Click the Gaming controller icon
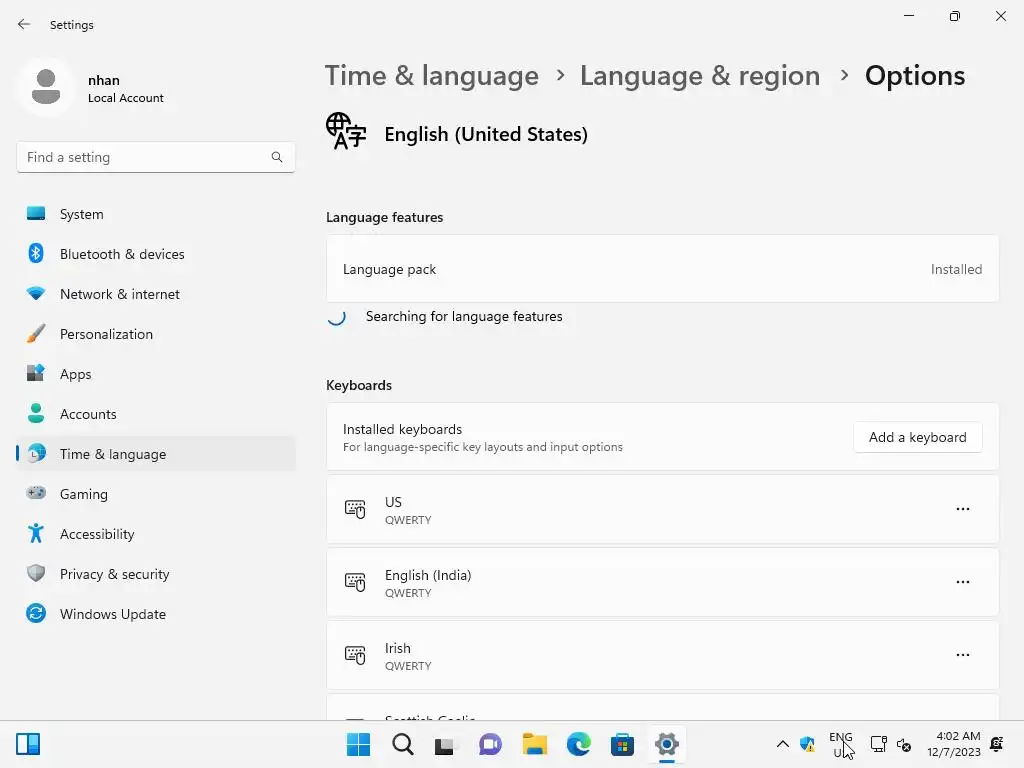 click(x=36, y=493)
